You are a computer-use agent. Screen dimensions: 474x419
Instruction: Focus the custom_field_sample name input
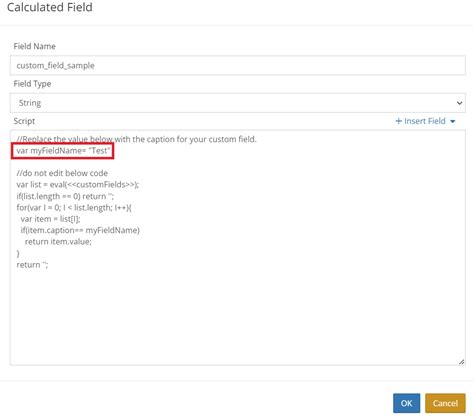tap(238, 65)
